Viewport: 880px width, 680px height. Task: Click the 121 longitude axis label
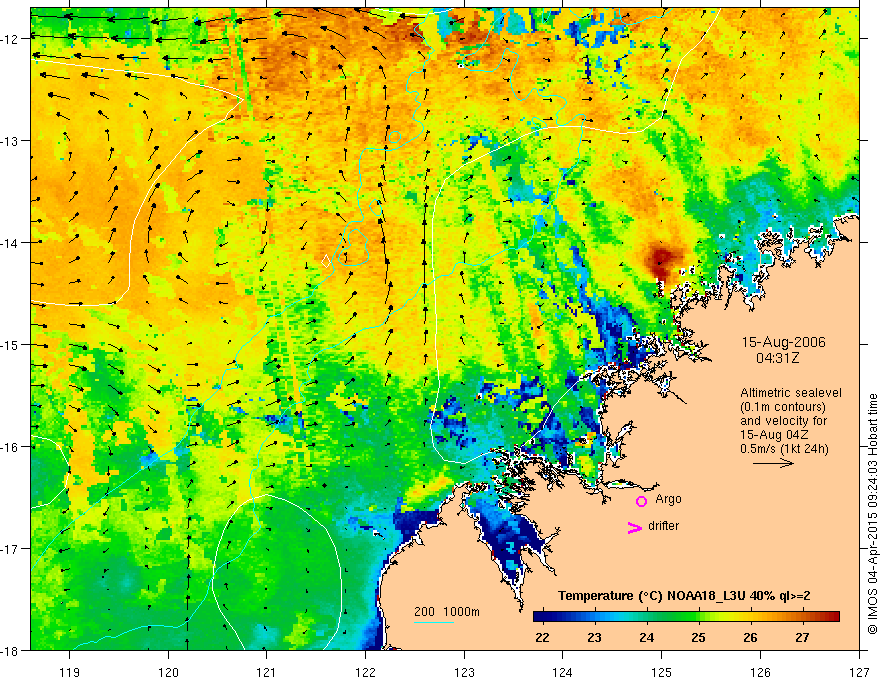[267, 672]
